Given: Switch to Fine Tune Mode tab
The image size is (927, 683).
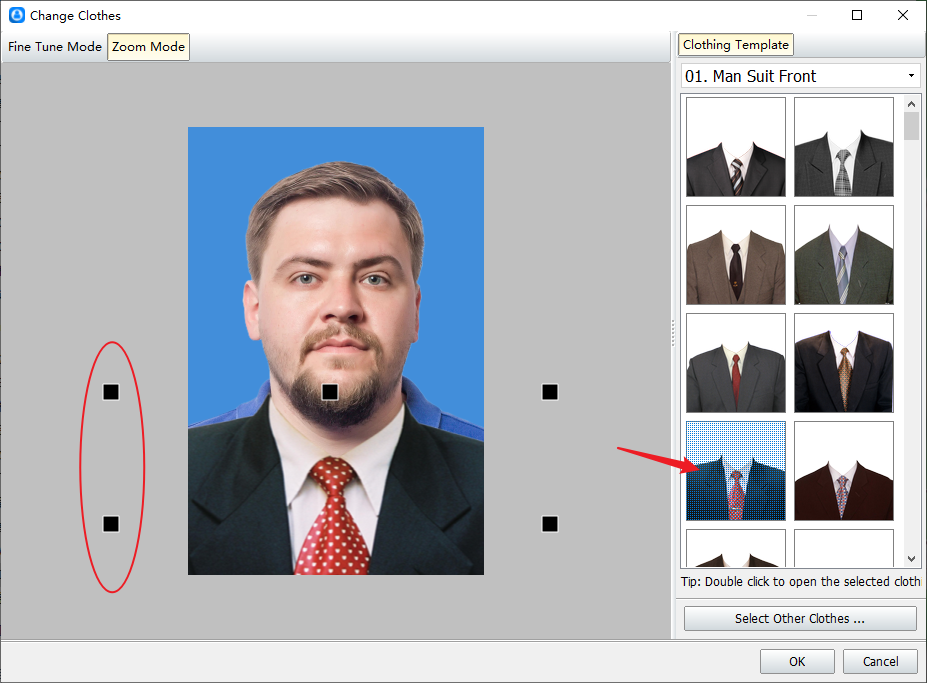Looking at the screenshot, I should (54, 47).
